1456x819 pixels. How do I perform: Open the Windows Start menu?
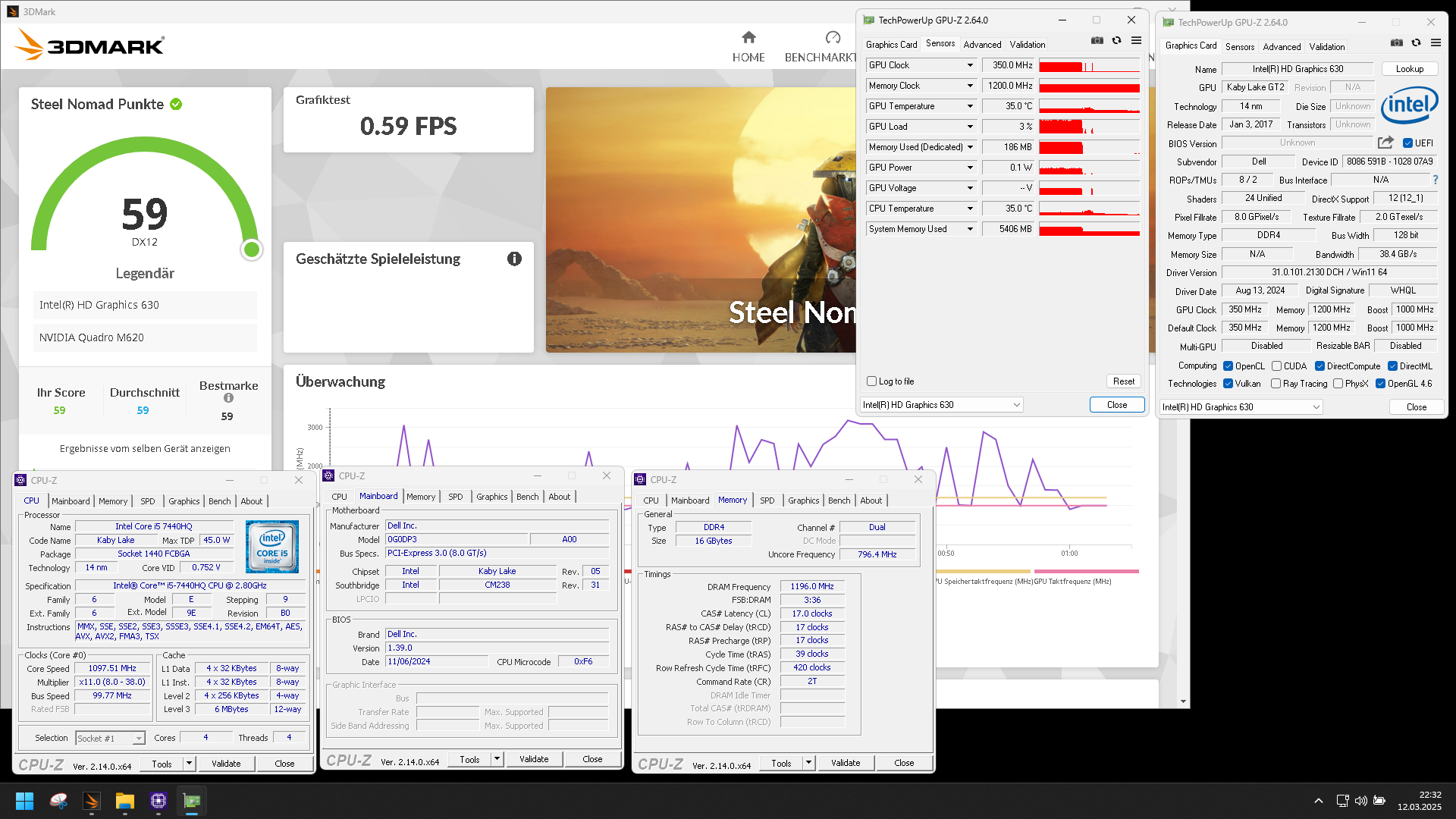[x=24, y=801]
